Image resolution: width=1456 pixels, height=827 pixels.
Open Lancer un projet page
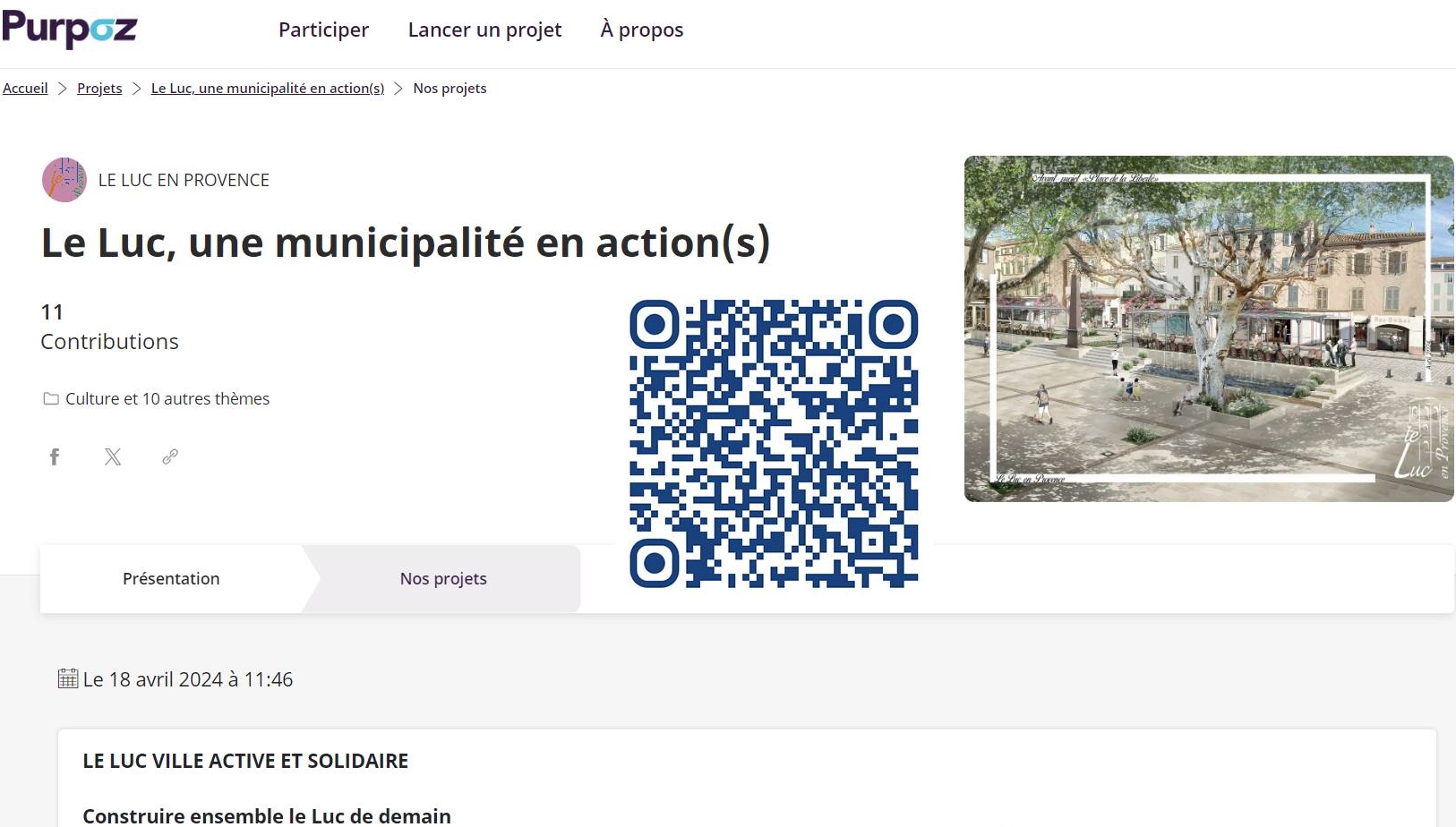(x=484, y=30)
